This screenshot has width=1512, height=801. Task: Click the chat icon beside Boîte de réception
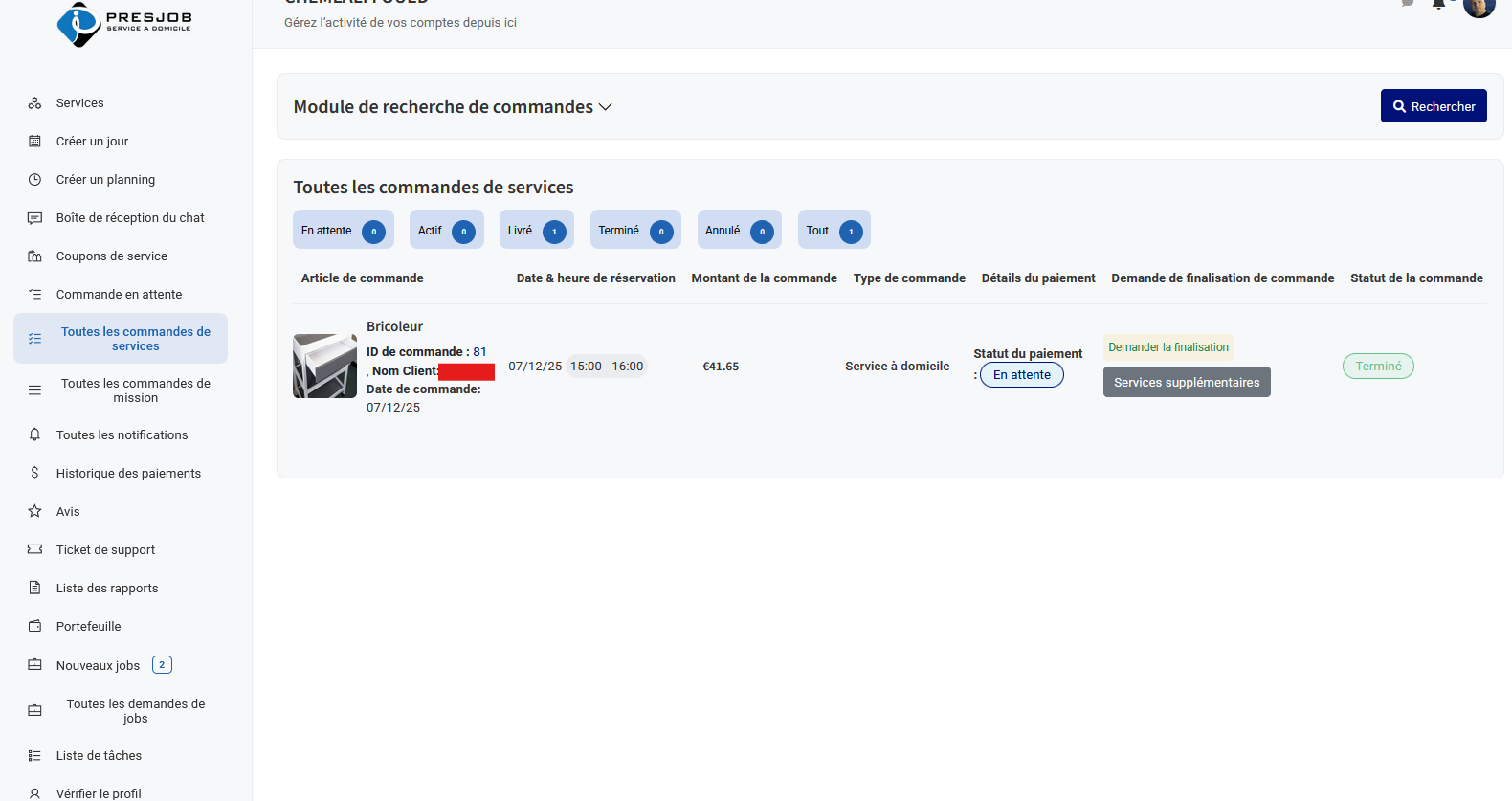pyautogui.click(x=34, y=218)
